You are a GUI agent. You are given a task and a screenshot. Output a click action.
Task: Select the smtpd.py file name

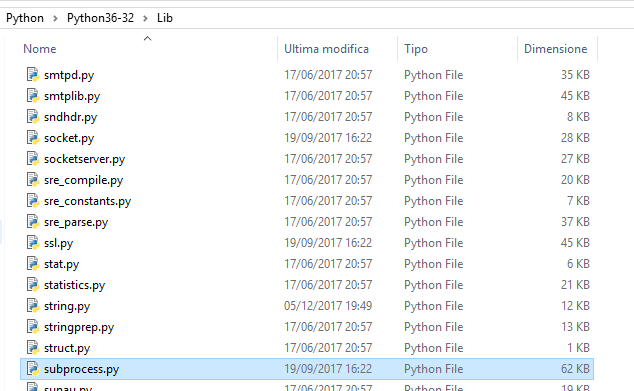tap(69, 75)
